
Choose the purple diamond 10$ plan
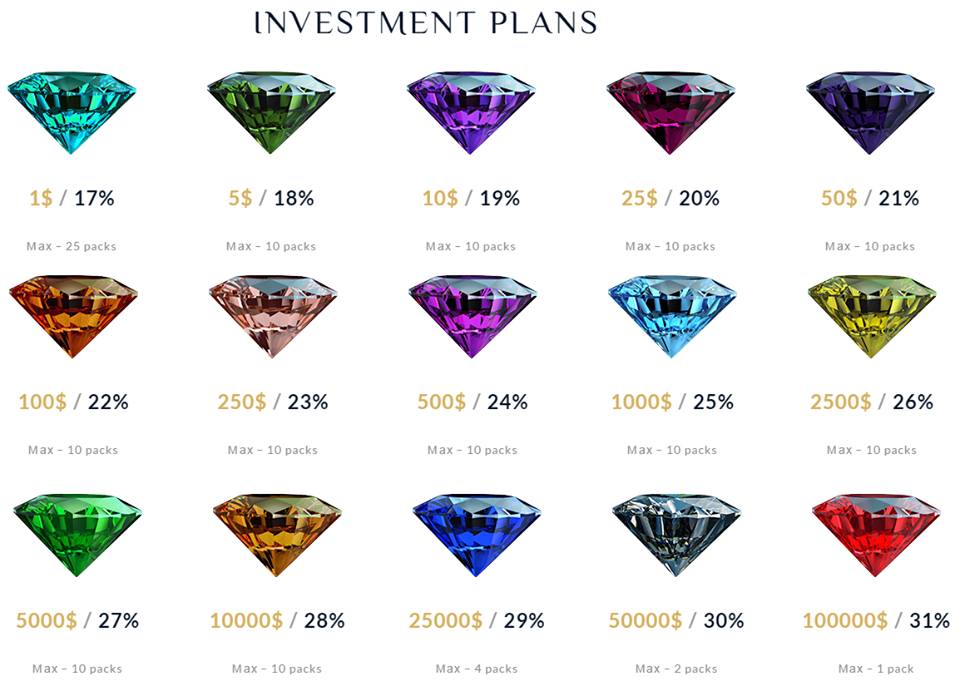click(471, 113)
